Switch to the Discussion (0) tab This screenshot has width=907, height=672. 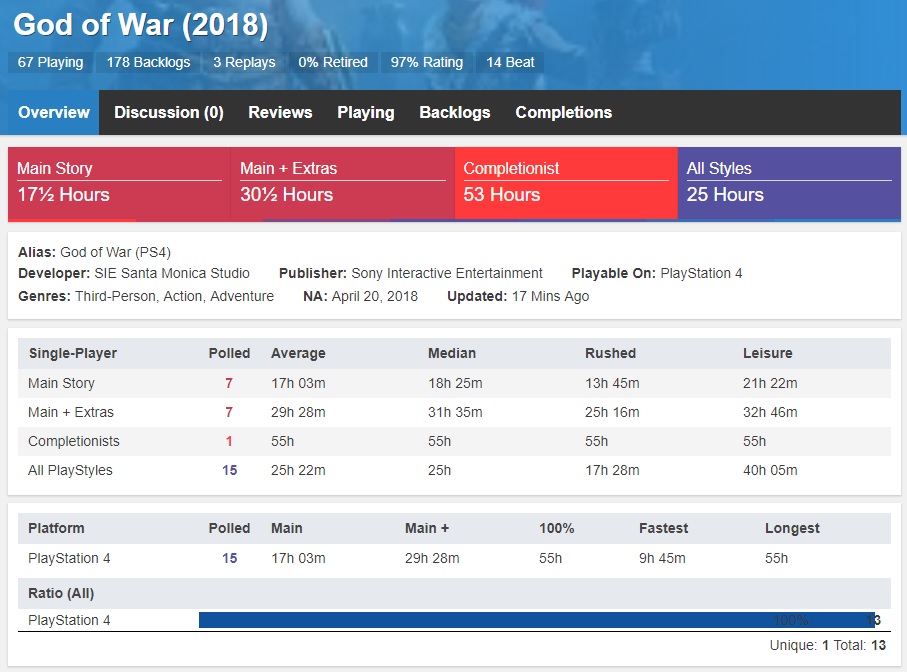(x=169, y=112)
